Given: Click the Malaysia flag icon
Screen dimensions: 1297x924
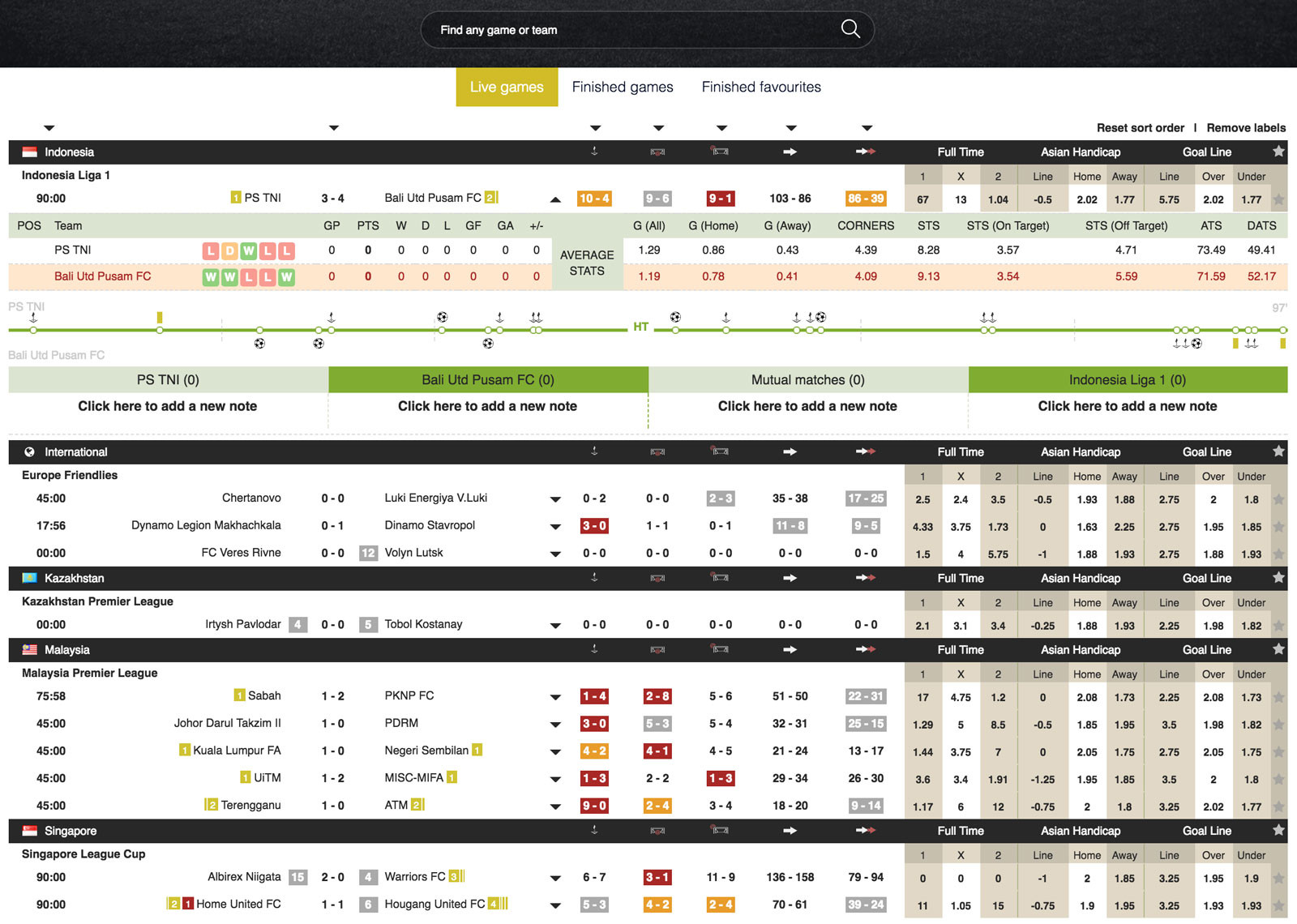Looking at the screenshot, I should 30,649.
